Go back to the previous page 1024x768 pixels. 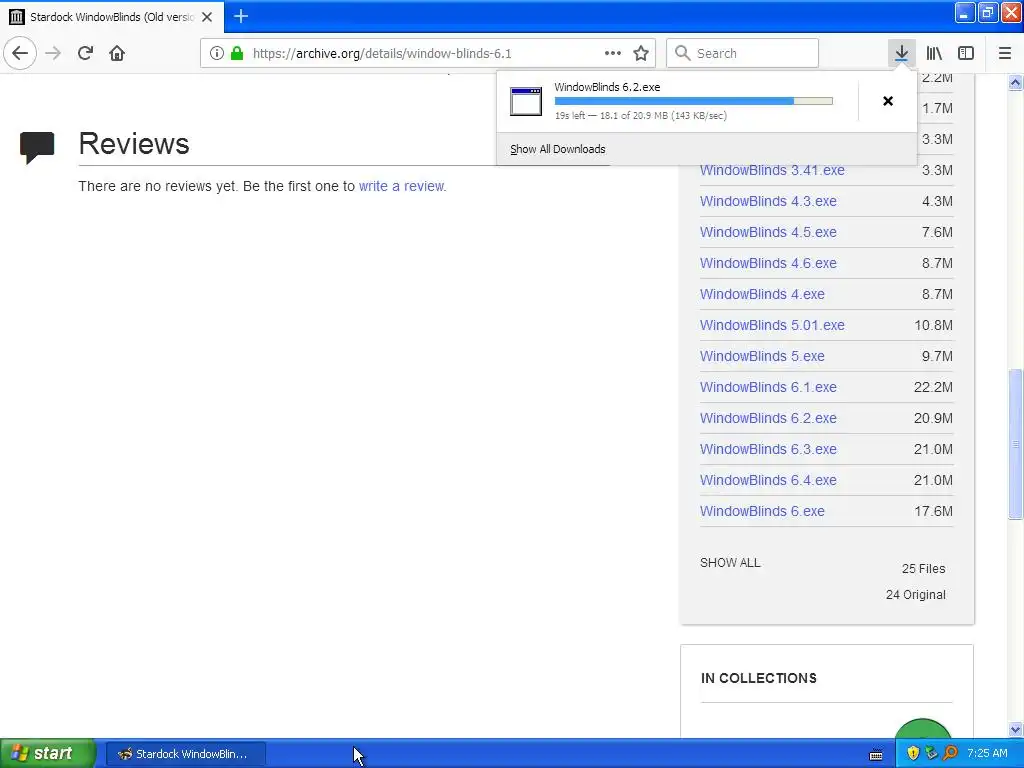pos(20,53)
